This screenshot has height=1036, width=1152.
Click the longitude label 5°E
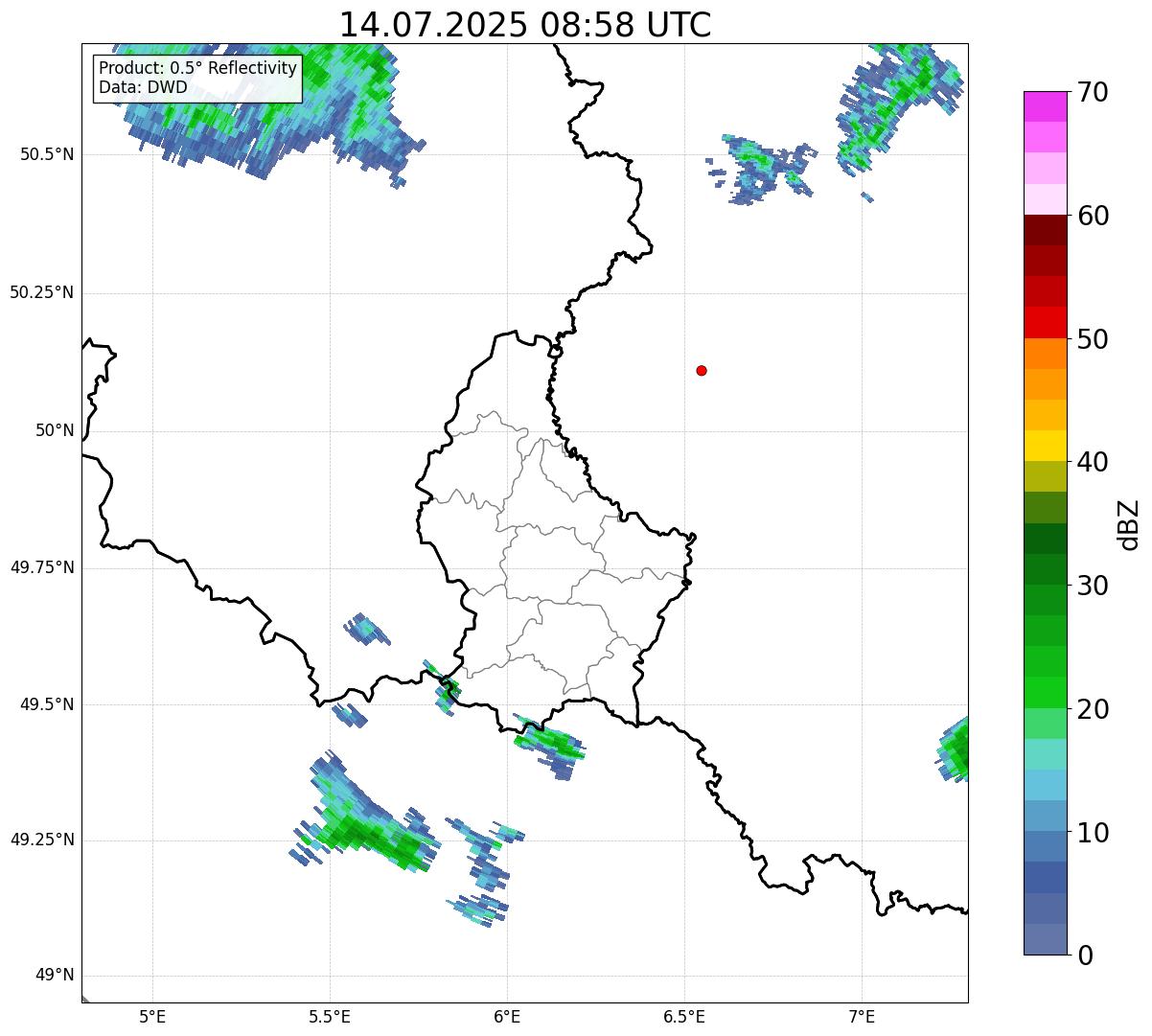[152, 1017]
